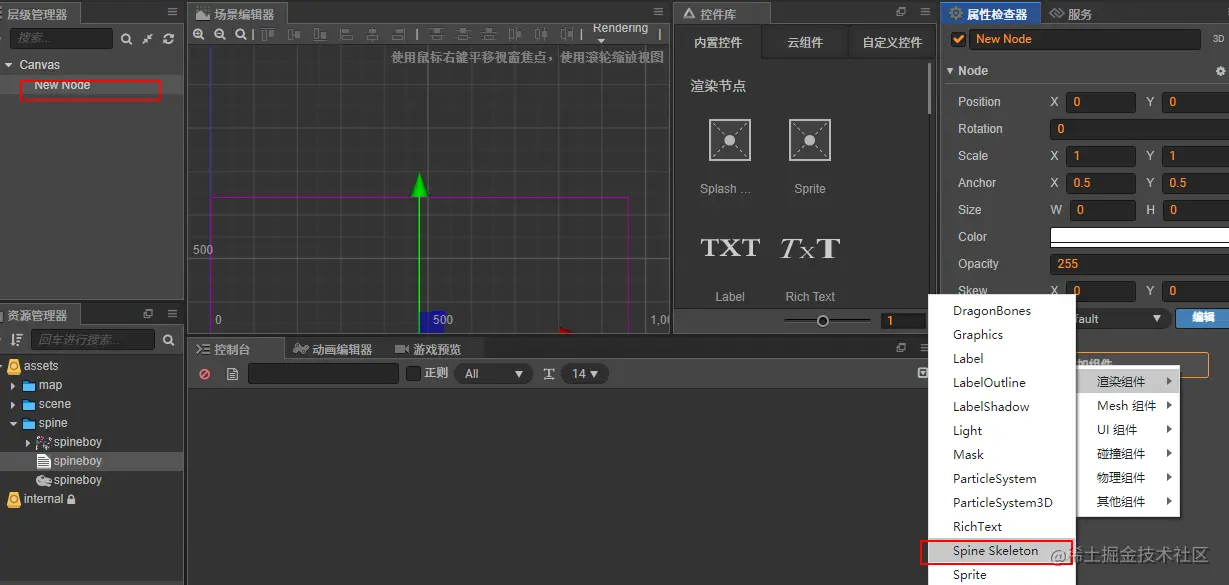Click assets panel search magnifier icon
1229x585 pixels.
pos(168,340)
